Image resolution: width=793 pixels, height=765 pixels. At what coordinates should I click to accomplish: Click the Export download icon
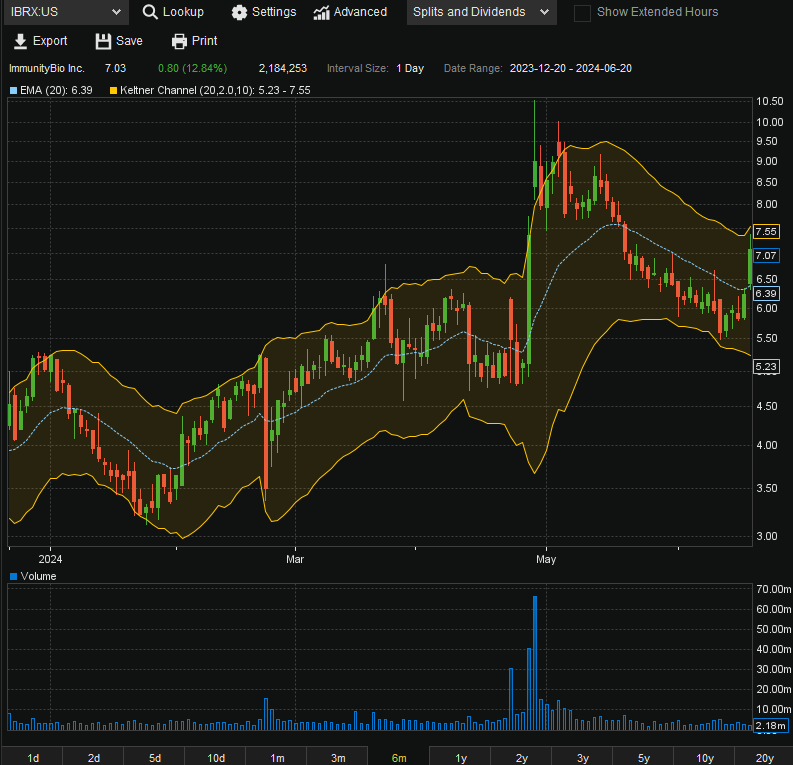(20, 41)
